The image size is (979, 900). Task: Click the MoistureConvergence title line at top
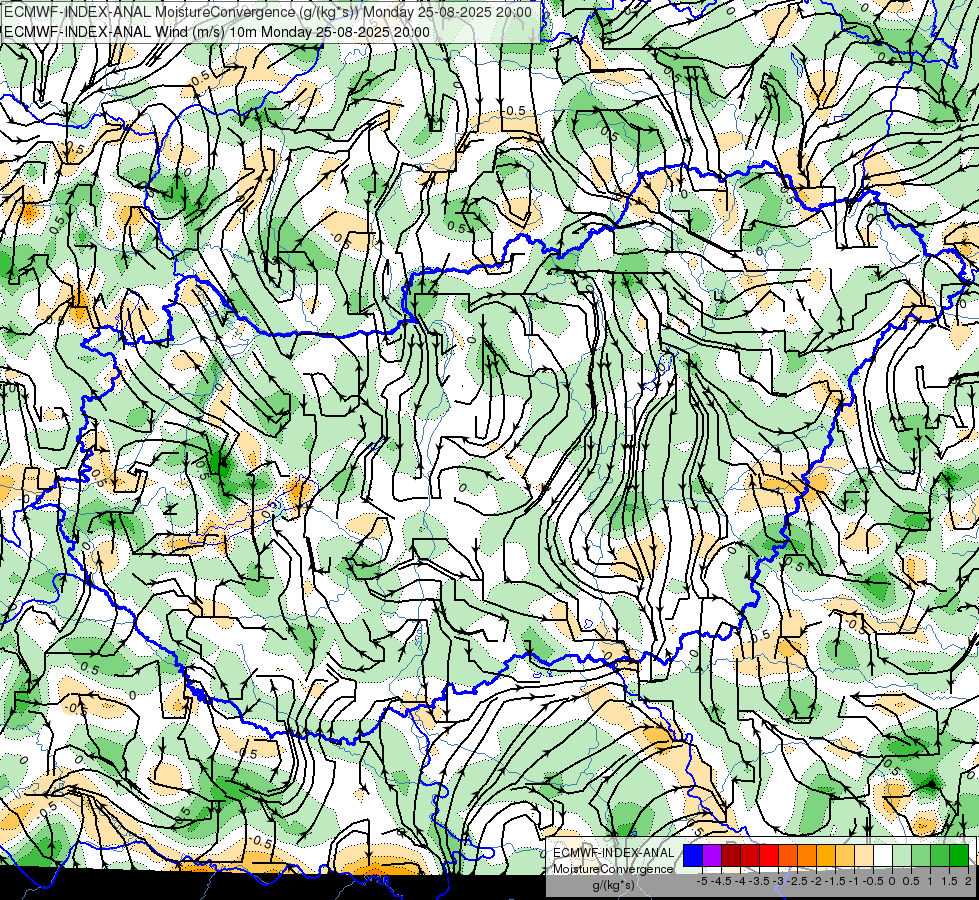pyautogui.click(x=268, y=12)
